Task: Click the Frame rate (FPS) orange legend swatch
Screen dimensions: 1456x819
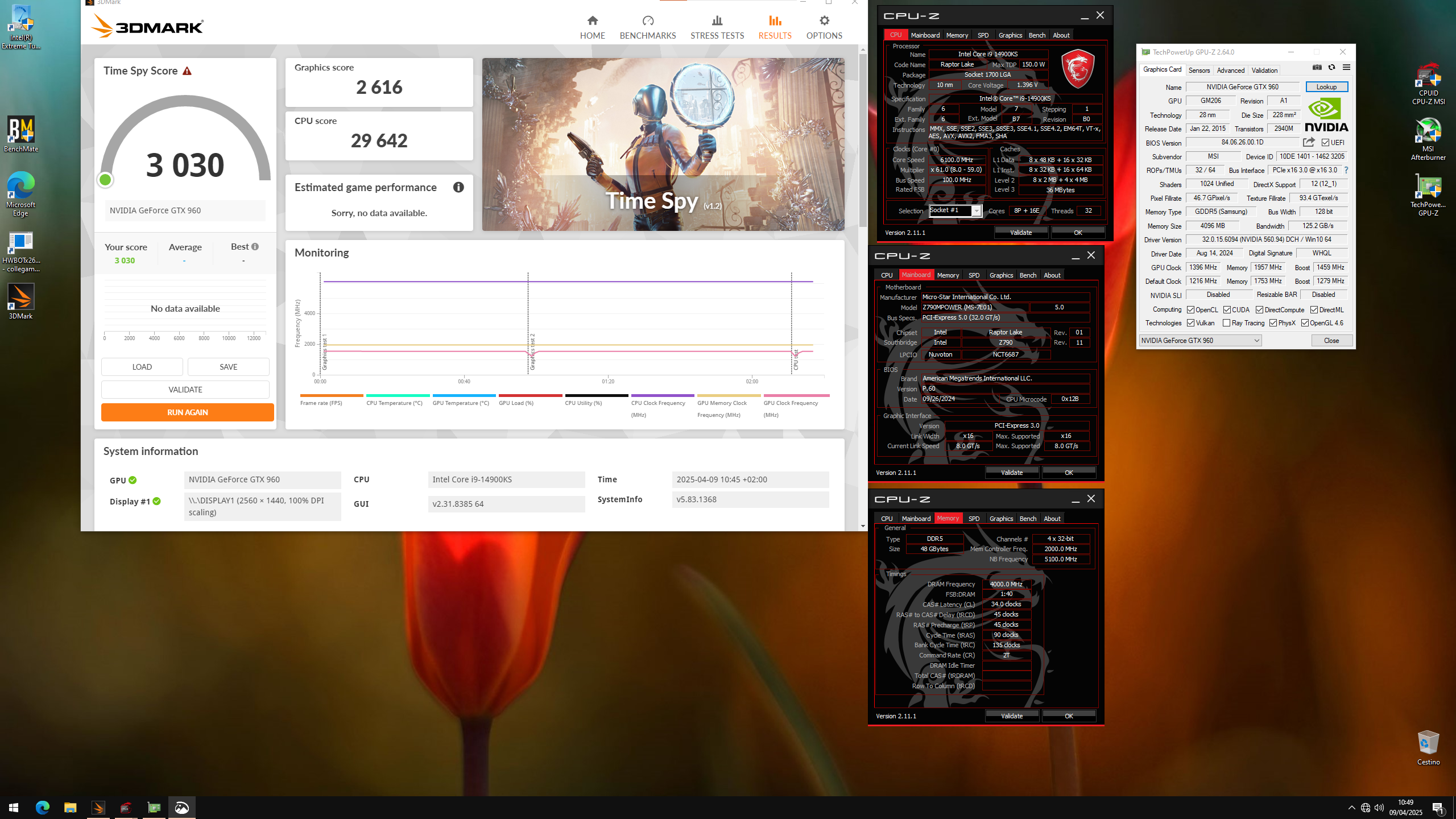Action: point(332,395)
